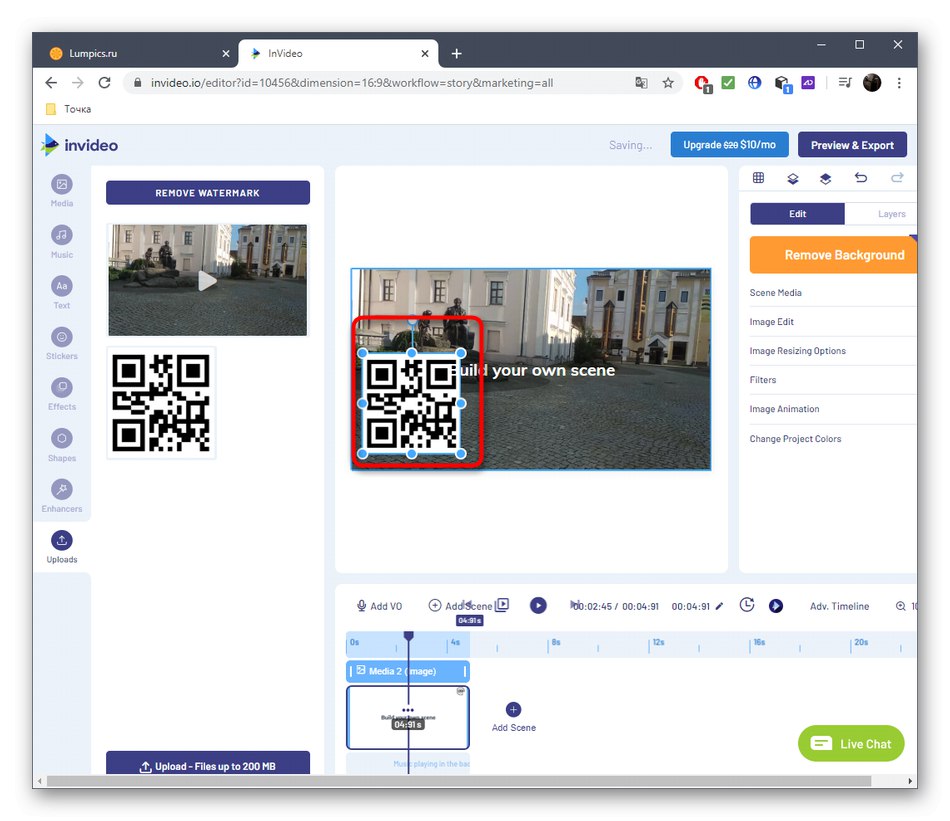Open the Media panel in sidebar
The image size is (950, 821).
click(62, 190)
